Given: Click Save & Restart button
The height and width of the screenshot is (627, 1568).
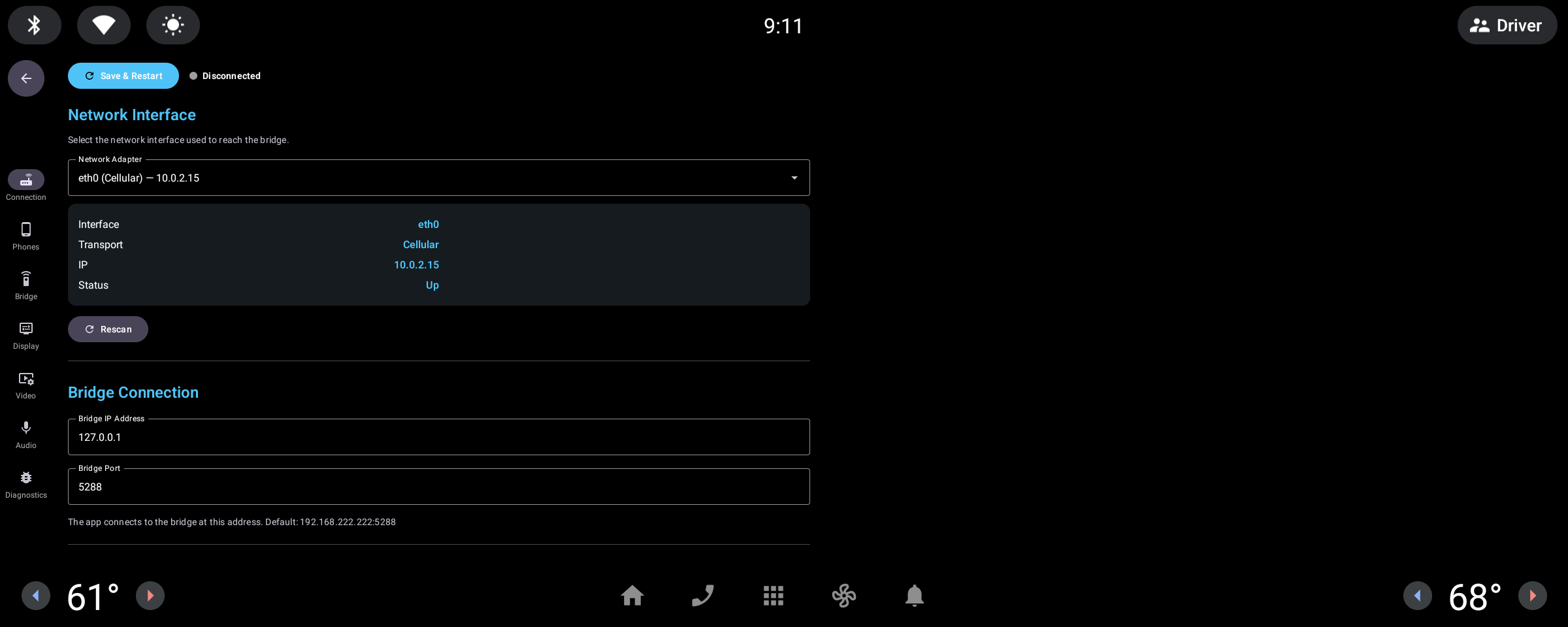Looking at the screenshot, I should click(x=123, y=76).
